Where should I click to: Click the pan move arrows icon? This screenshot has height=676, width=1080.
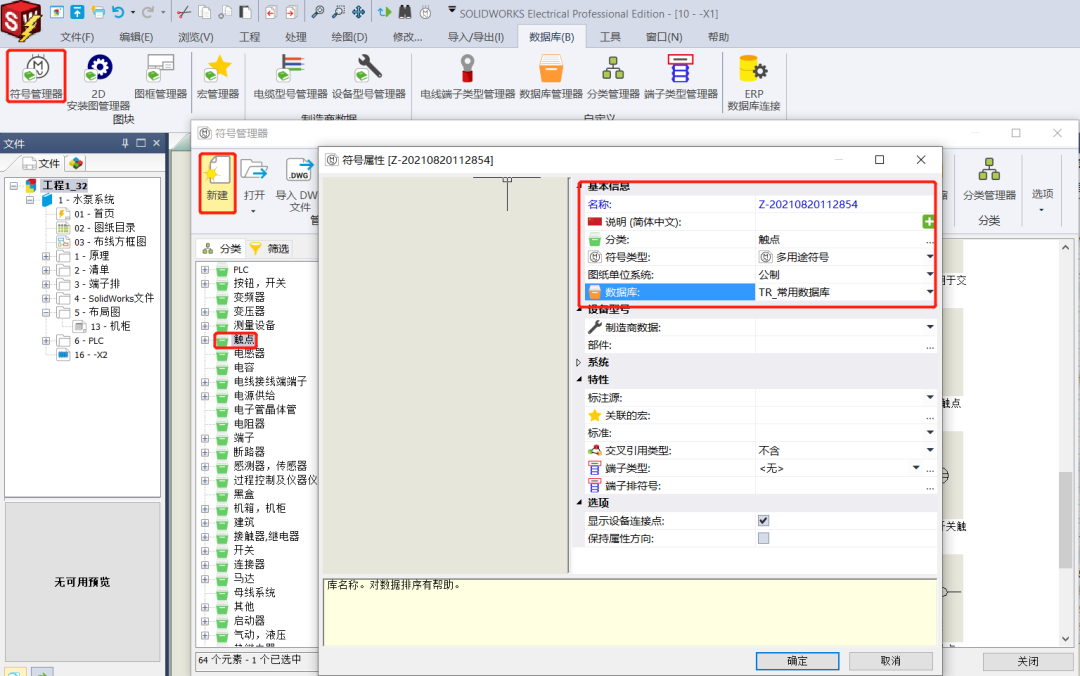(359, 12)
